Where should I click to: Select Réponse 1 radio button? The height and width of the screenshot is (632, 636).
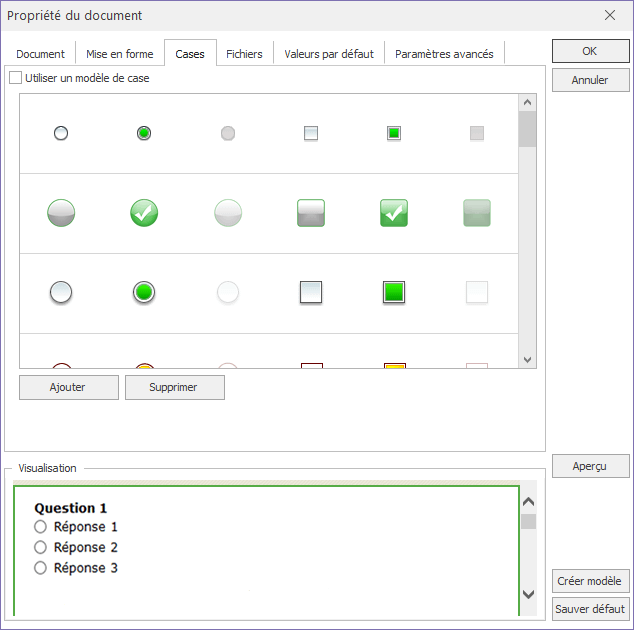click(40, 527)
